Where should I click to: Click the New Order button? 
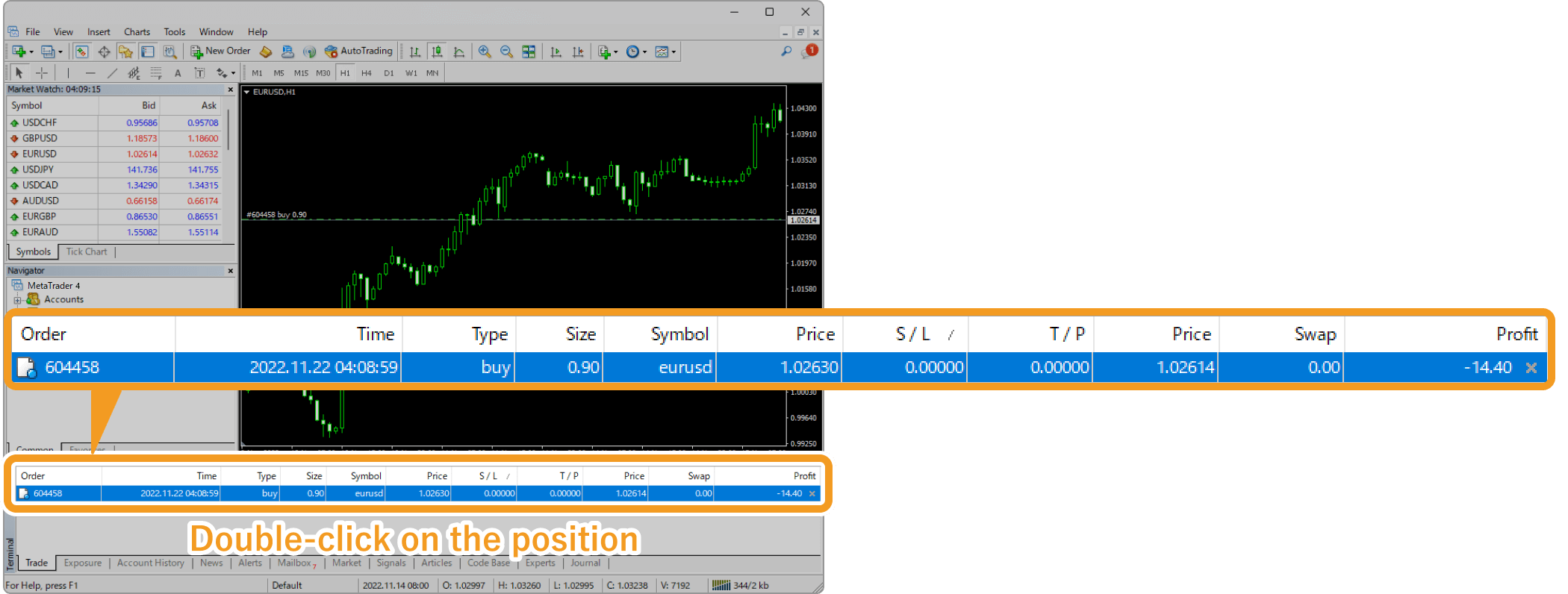click(x=220, y=51)
